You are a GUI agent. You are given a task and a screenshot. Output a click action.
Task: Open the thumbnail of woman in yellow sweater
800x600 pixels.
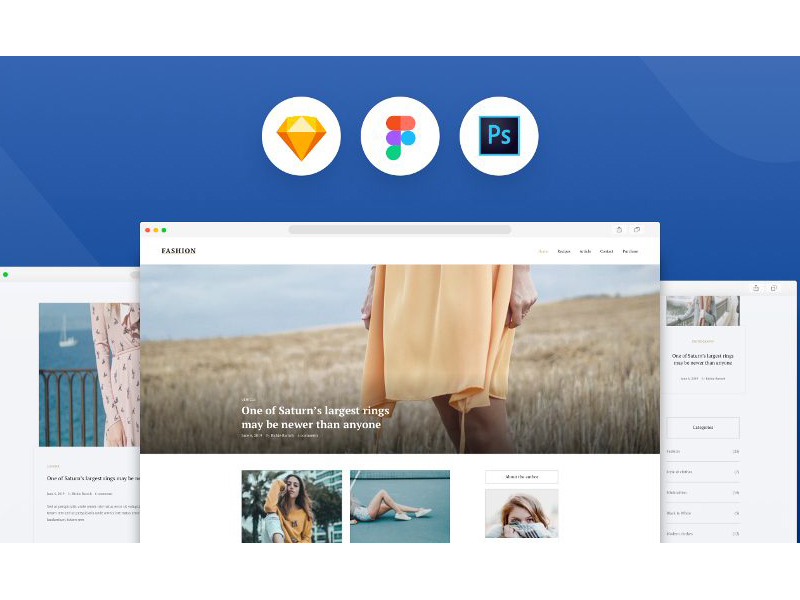[292, 506]
